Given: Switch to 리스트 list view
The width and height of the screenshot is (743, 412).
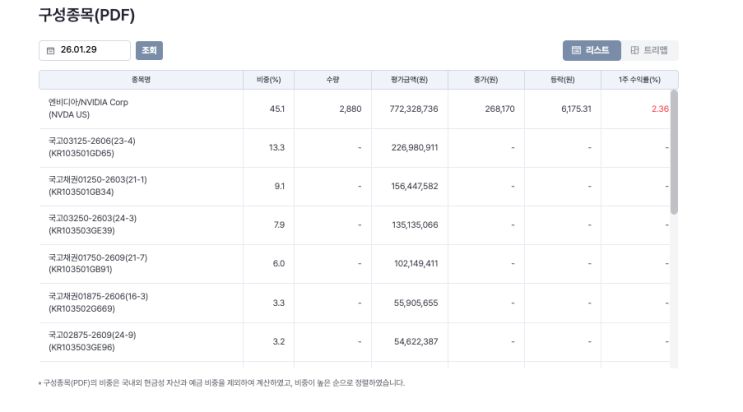Looking at the screenshot, I should tap(591, 50).
